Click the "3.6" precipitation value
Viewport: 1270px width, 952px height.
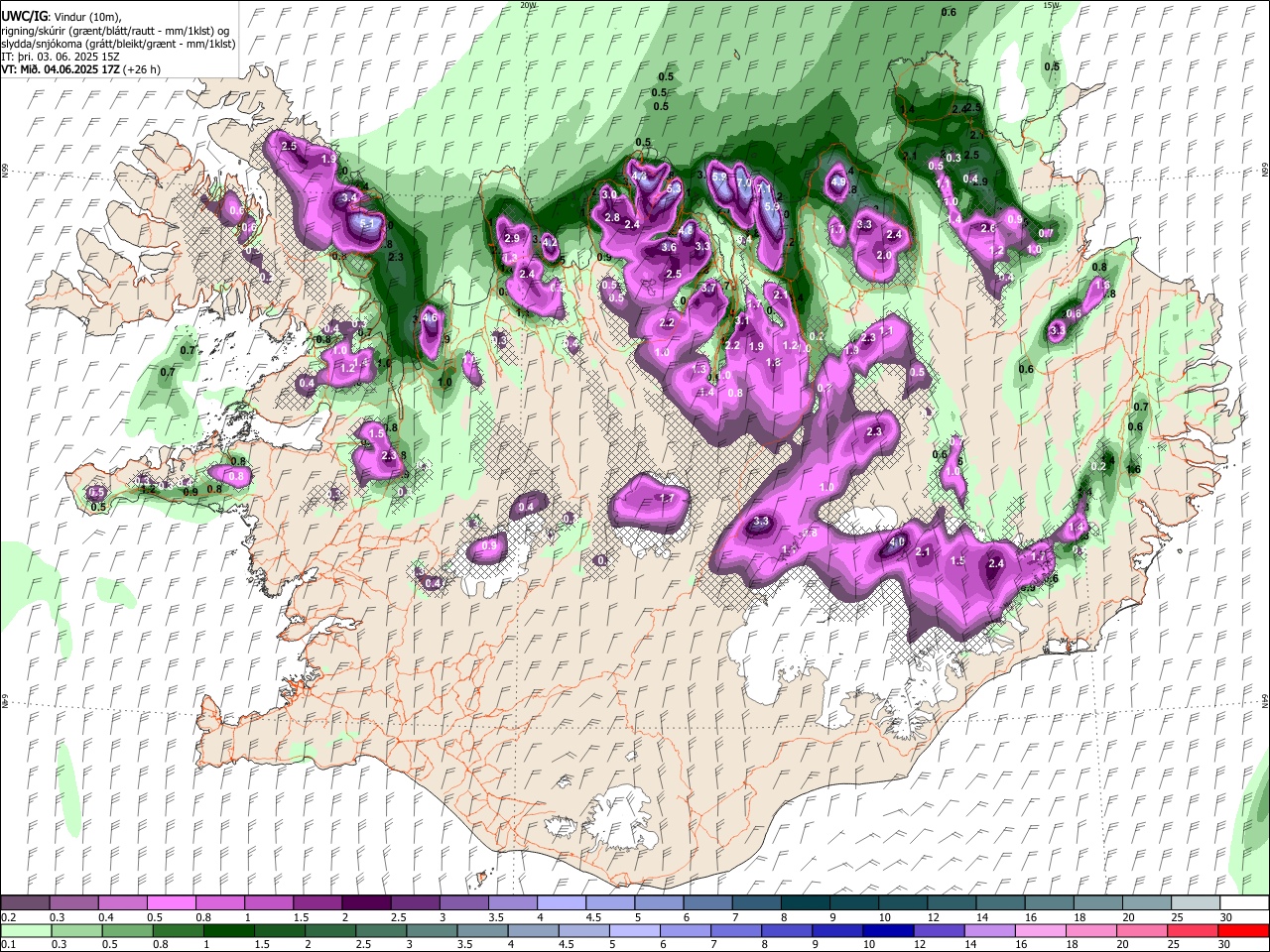tap(669, 248)
